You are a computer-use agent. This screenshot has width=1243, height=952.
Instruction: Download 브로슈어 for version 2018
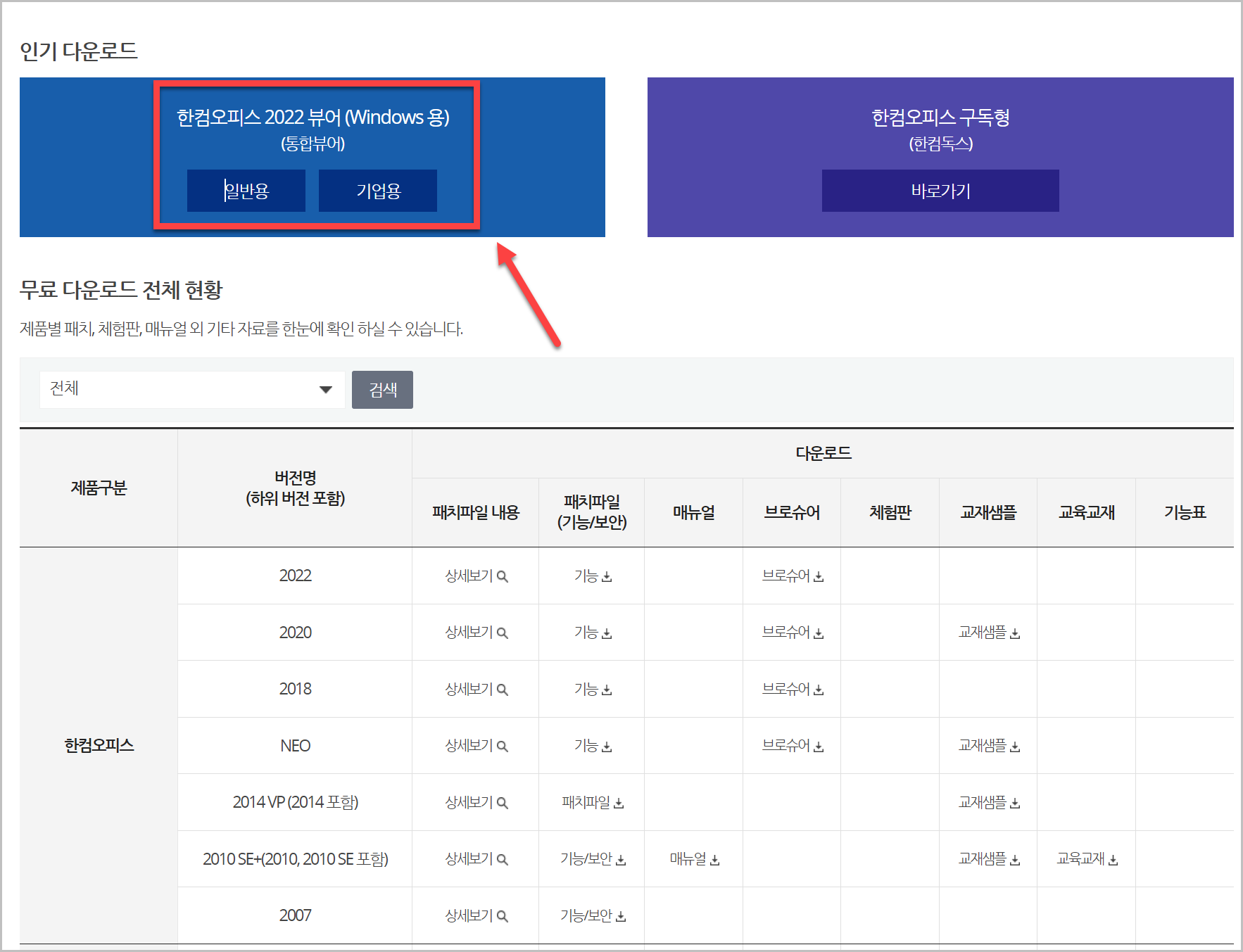[x=793, y=689]
